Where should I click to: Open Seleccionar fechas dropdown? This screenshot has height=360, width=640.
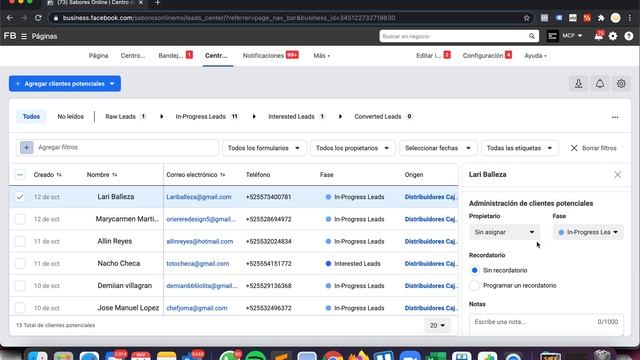[x=438, y=148]
